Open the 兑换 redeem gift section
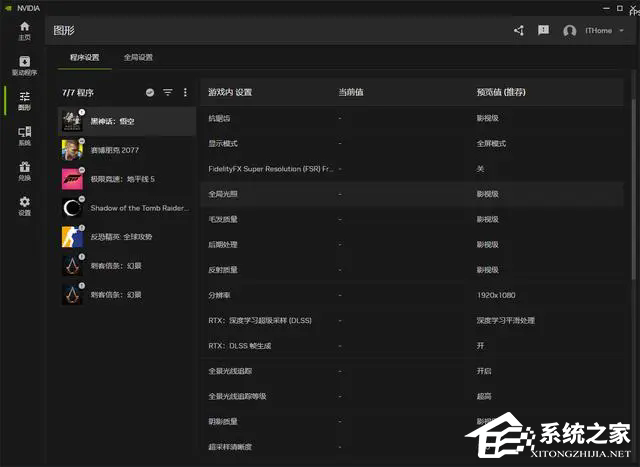640x467 pixels. click(24, 171)
